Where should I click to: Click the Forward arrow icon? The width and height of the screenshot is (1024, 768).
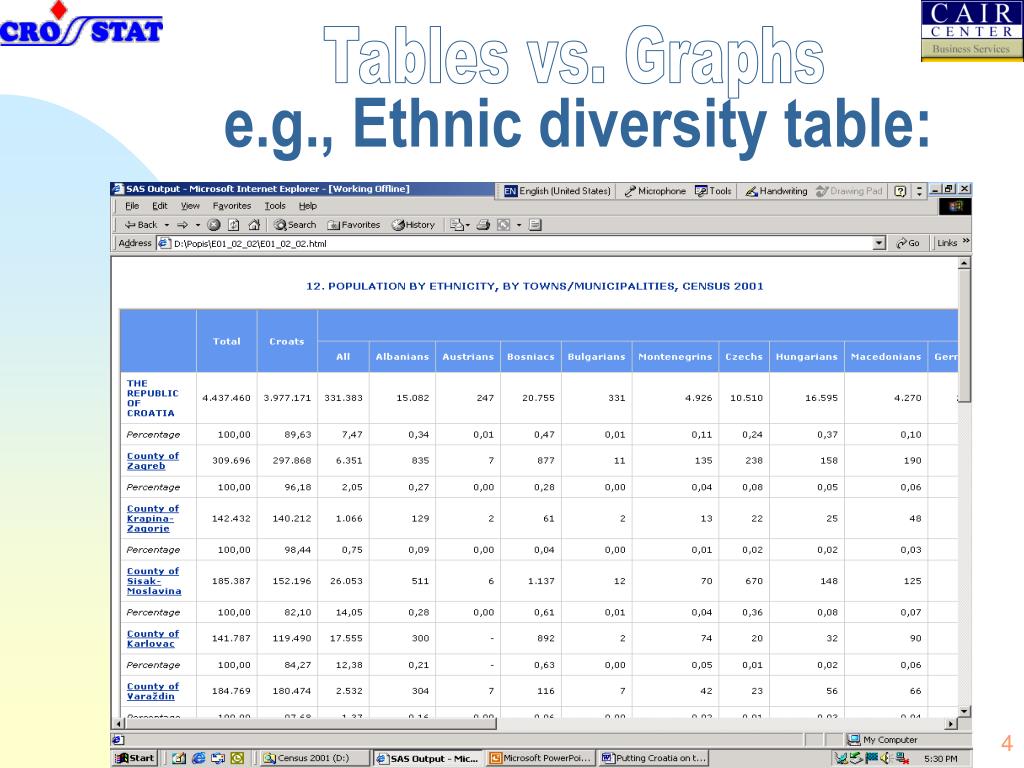coord(183,225)
